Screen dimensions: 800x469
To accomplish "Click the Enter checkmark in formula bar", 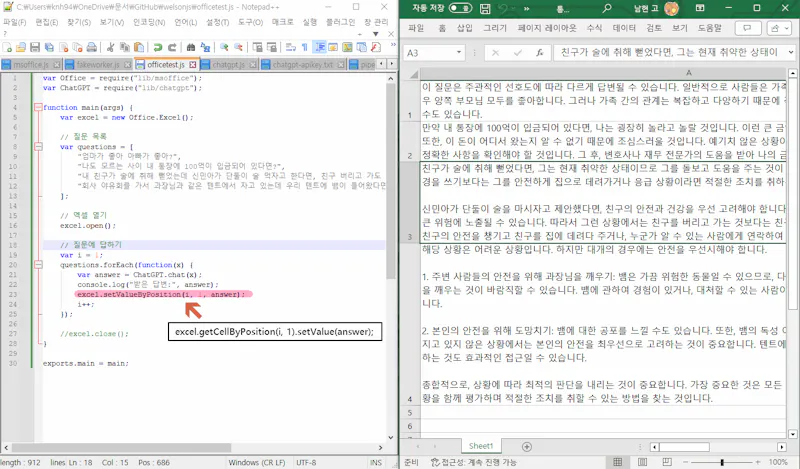I will point(517,53).
